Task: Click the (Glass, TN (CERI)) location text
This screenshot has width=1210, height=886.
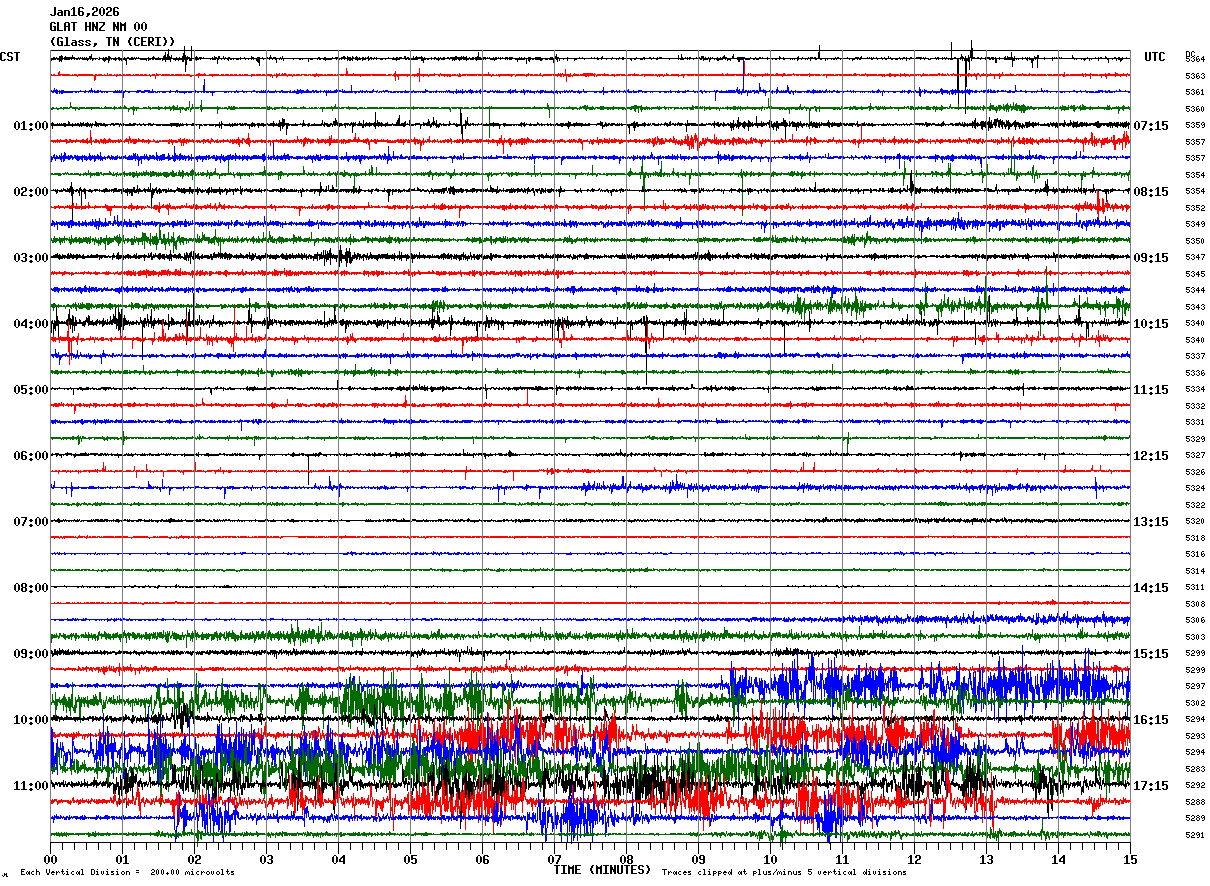Action: point(112,42)
